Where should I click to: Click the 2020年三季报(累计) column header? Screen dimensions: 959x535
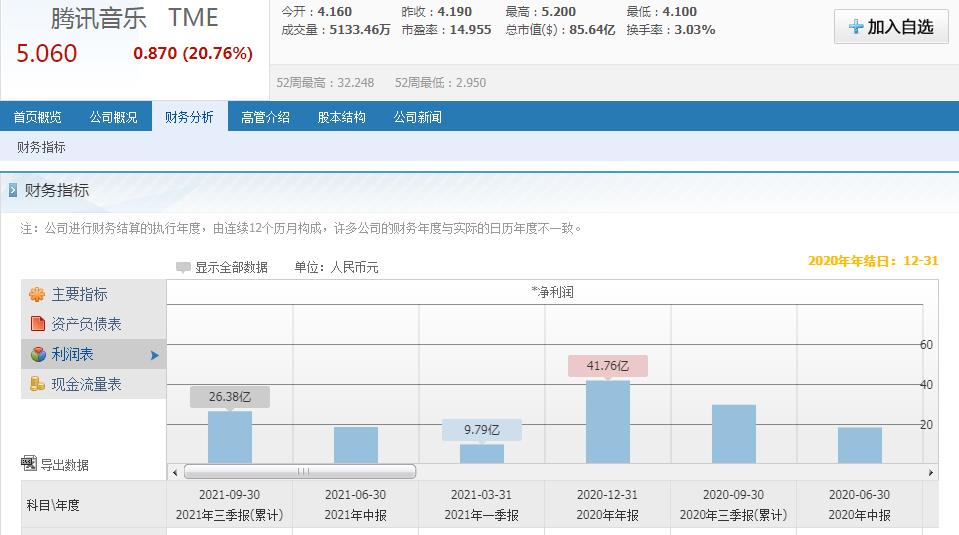[734, 504]
